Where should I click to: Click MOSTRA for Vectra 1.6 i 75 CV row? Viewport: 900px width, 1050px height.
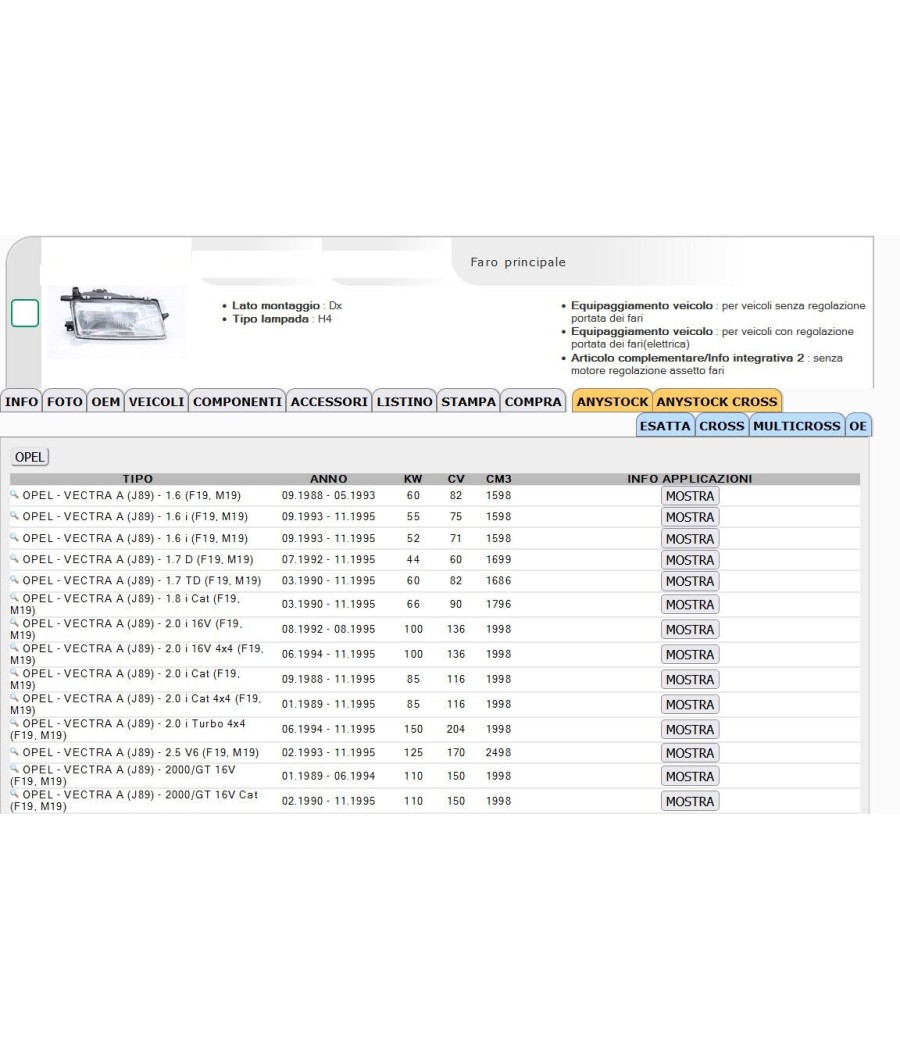coord(690,517)
